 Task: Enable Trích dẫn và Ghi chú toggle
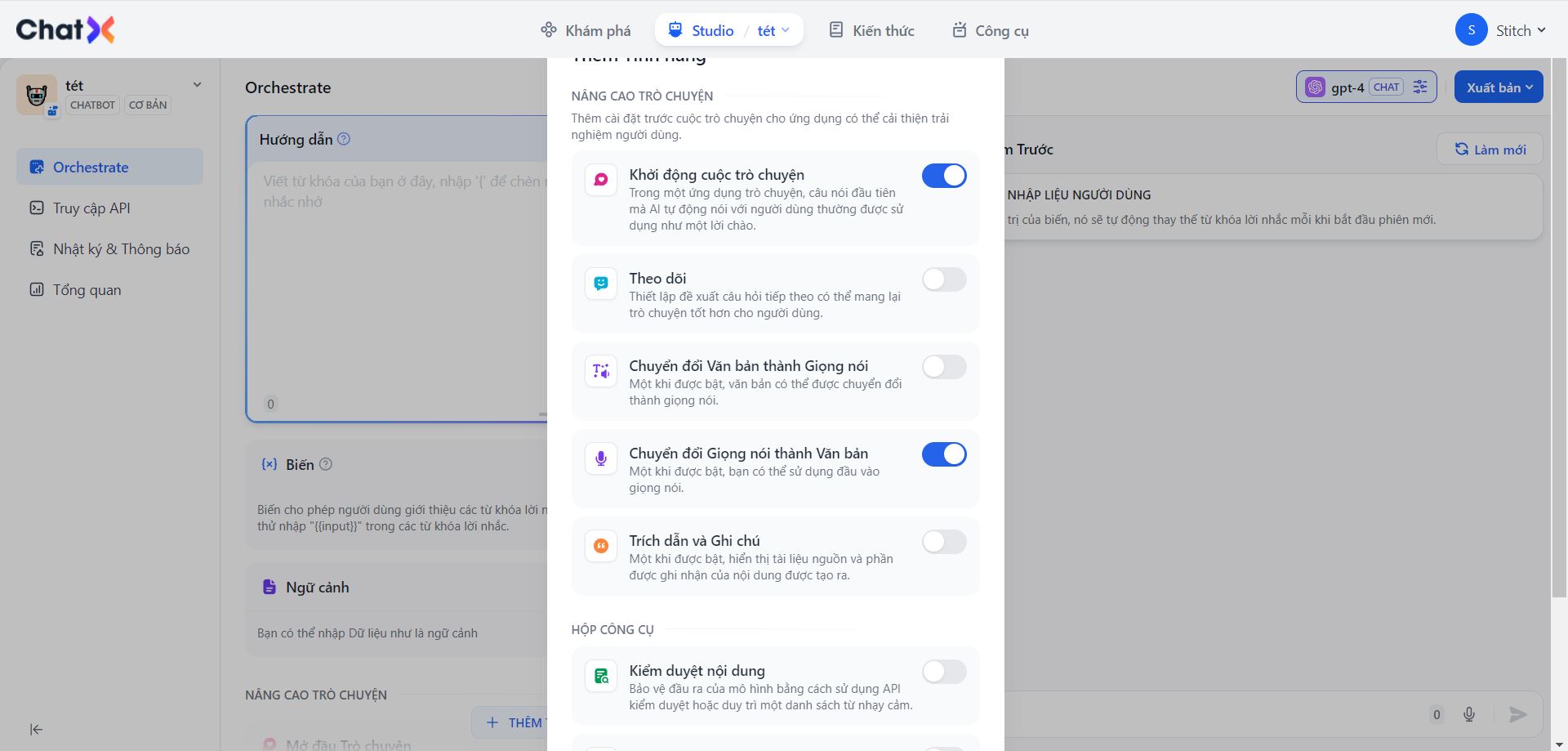[944, 542]
